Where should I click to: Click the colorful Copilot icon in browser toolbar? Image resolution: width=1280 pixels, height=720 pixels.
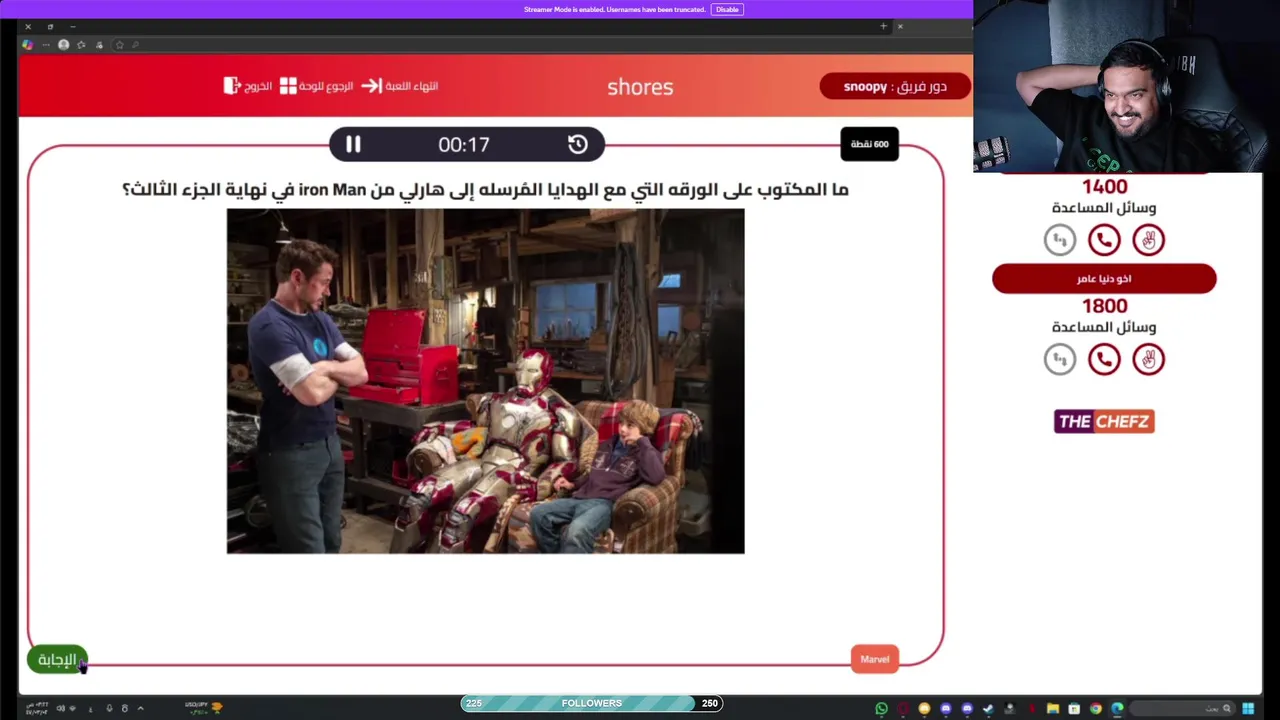tap(27, 44)
